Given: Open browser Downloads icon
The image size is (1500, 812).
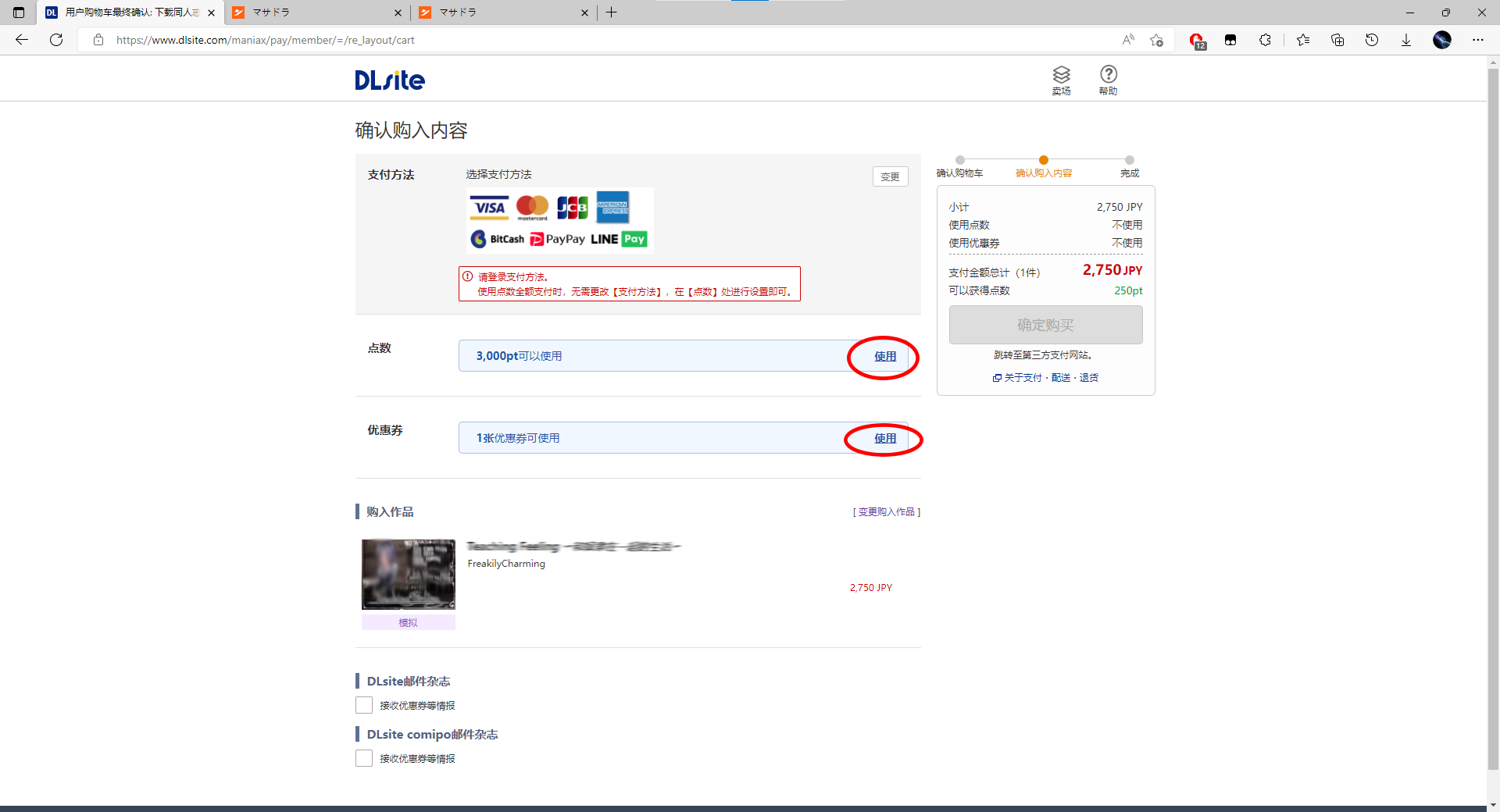Looking at the screenshot, I should [x=1406, y=40].
